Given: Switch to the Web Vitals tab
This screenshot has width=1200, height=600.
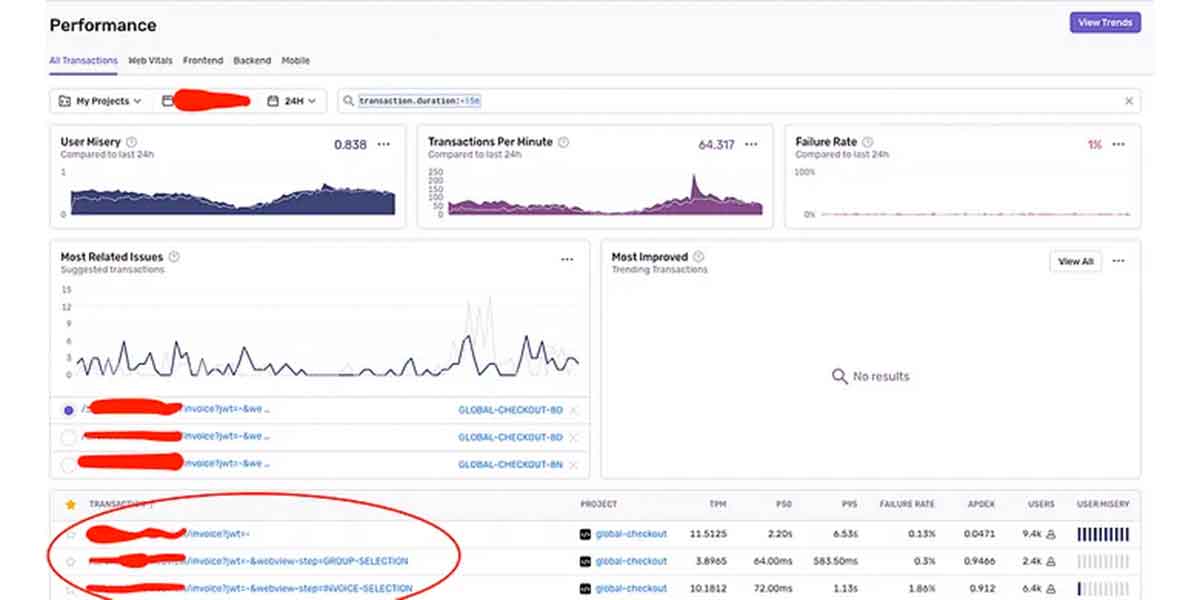Looking at the screenshot, I should tap(150, 60).
